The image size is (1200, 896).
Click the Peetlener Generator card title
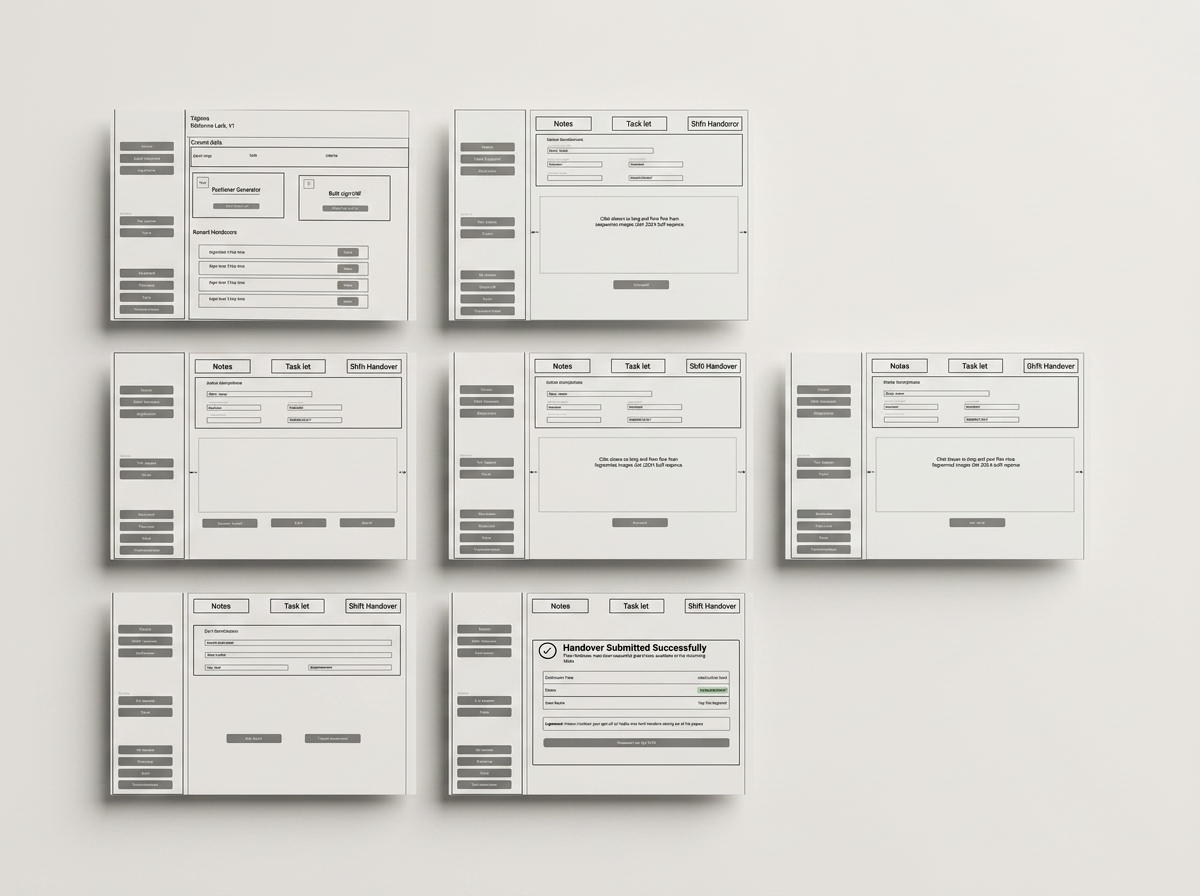(236, 189)
